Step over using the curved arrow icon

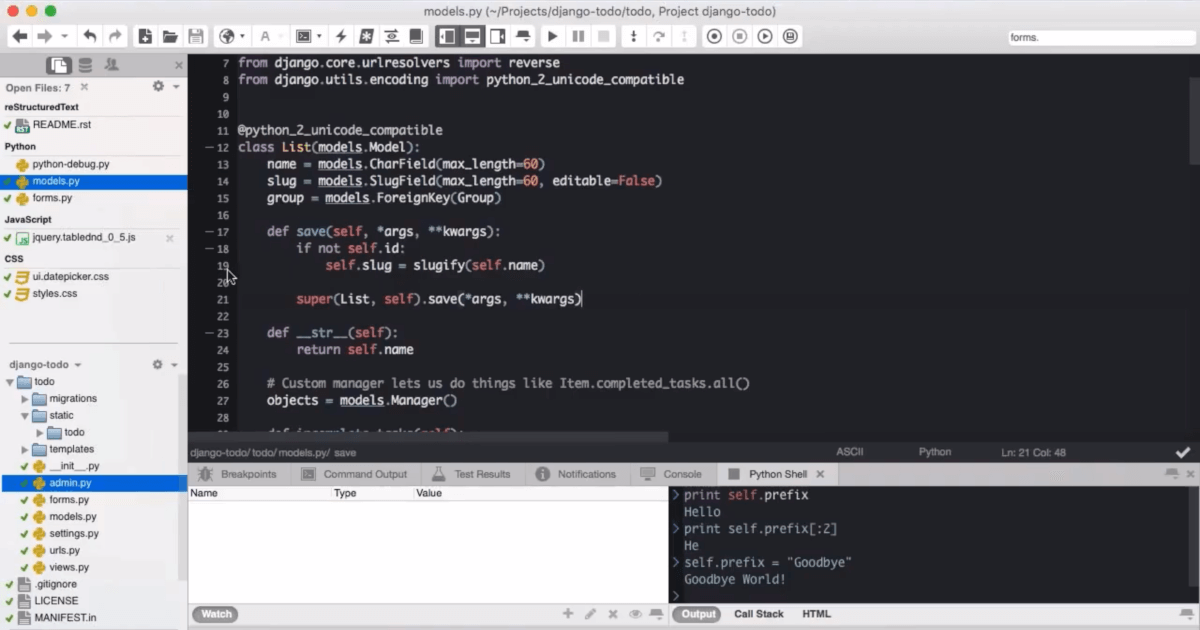(x=659, y=36)
